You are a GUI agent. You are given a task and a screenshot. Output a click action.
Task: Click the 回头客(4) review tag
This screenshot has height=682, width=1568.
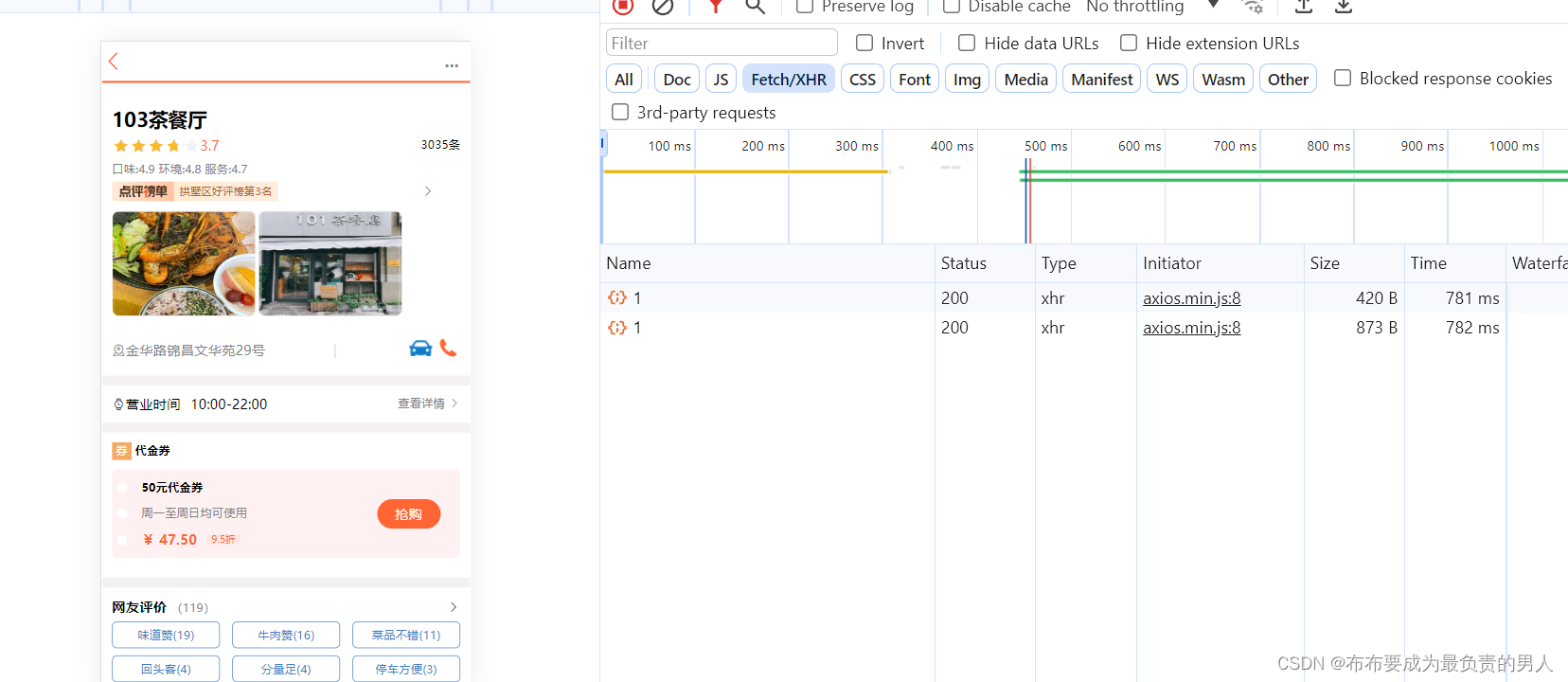(166, 669)
